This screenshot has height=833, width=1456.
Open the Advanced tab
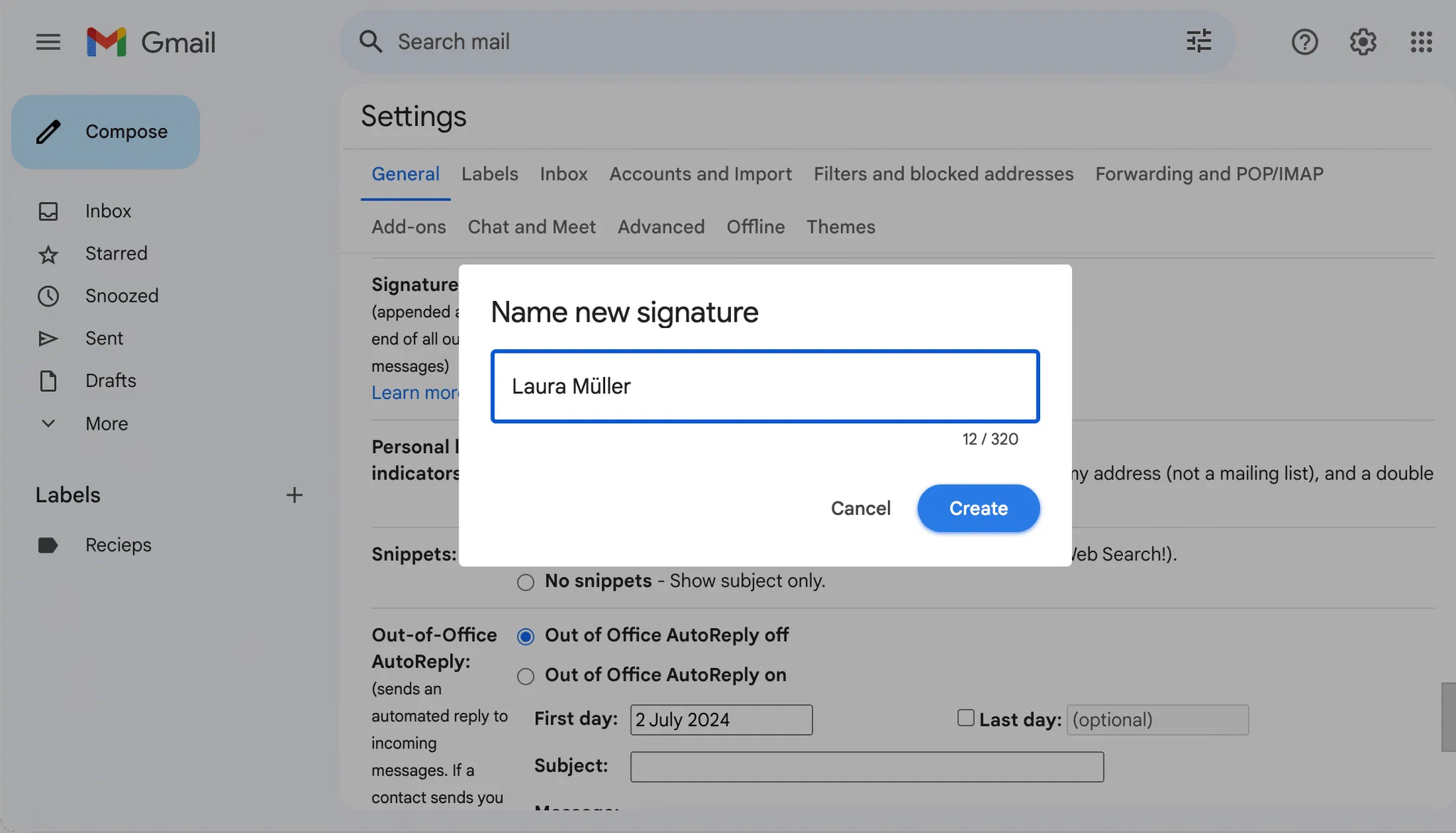[661, 227]
